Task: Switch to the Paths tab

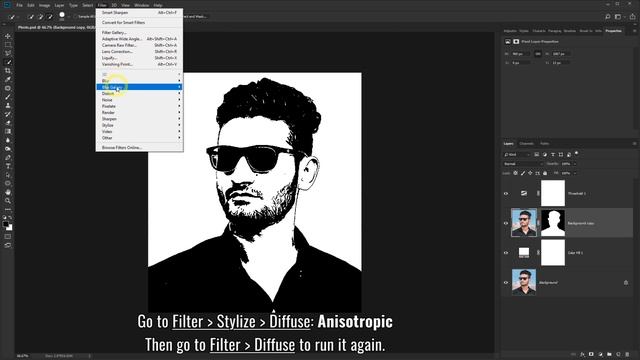Action: [544, 144]
